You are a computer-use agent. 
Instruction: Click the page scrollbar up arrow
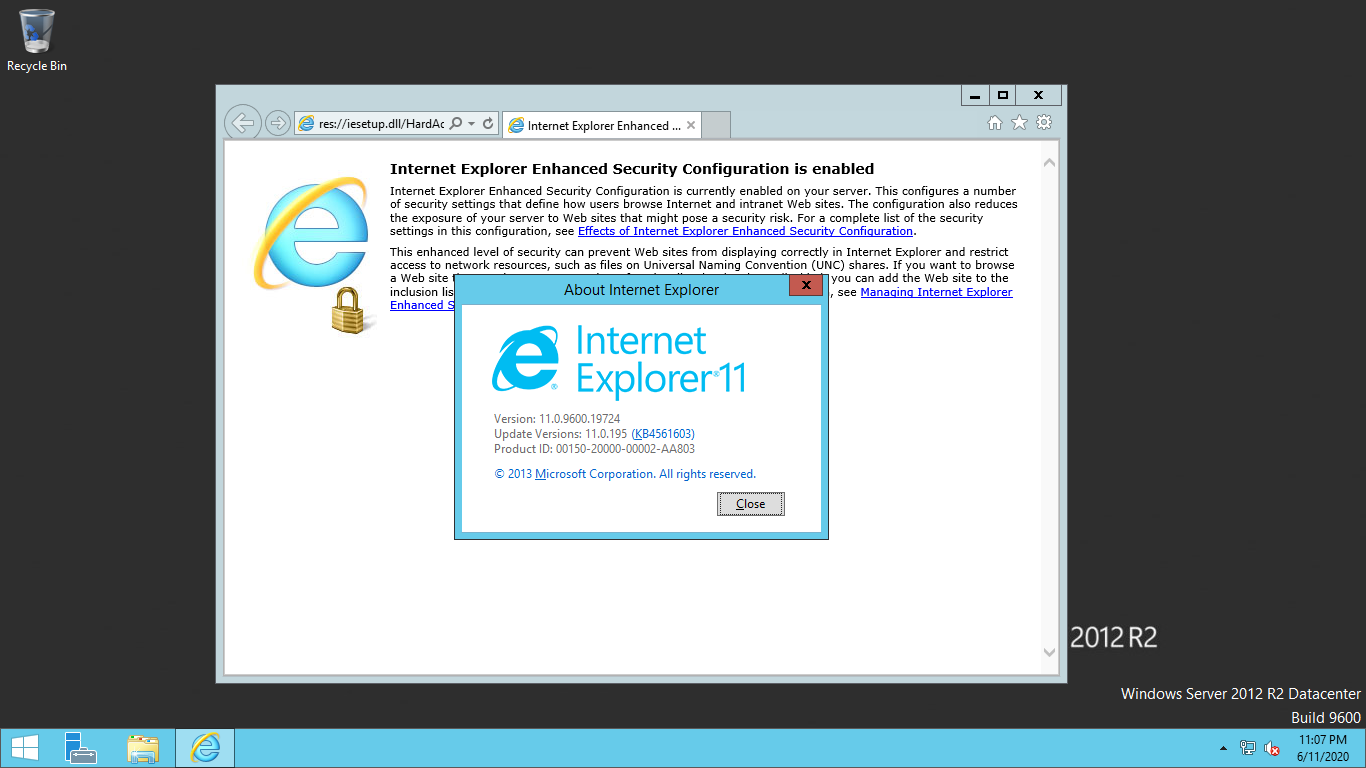(1049, 162)
